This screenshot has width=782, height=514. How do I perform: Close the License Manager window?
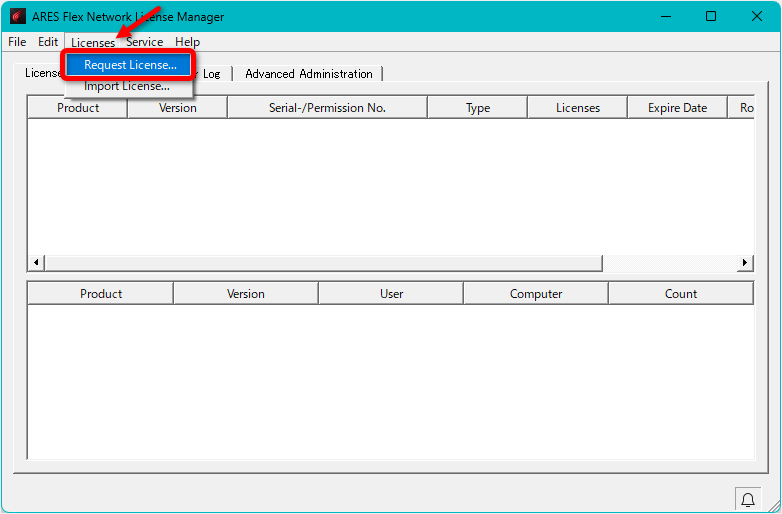pyautogui.click(x=757, y=16)
